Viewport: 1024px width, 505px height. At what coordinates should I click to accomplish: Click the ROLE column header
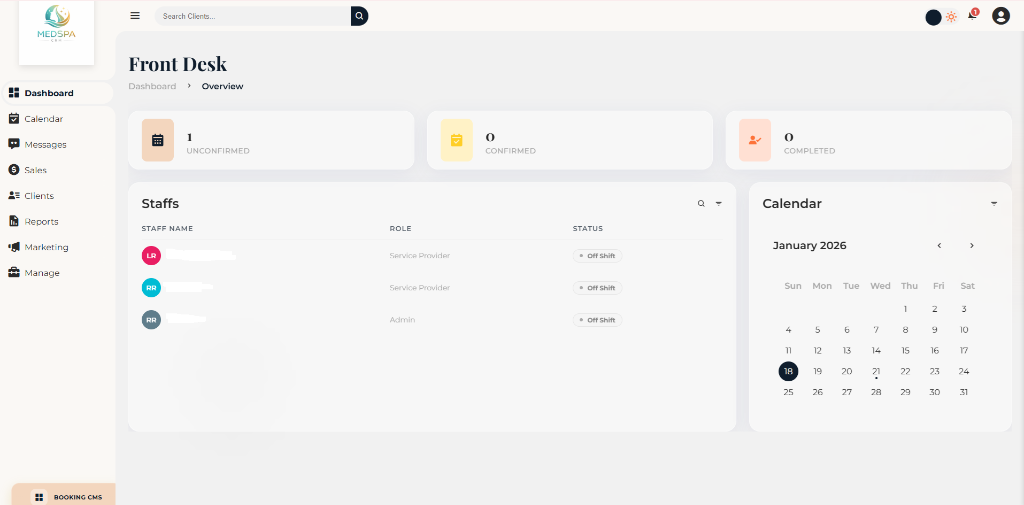pyautogui.click(x=400, y=229)
